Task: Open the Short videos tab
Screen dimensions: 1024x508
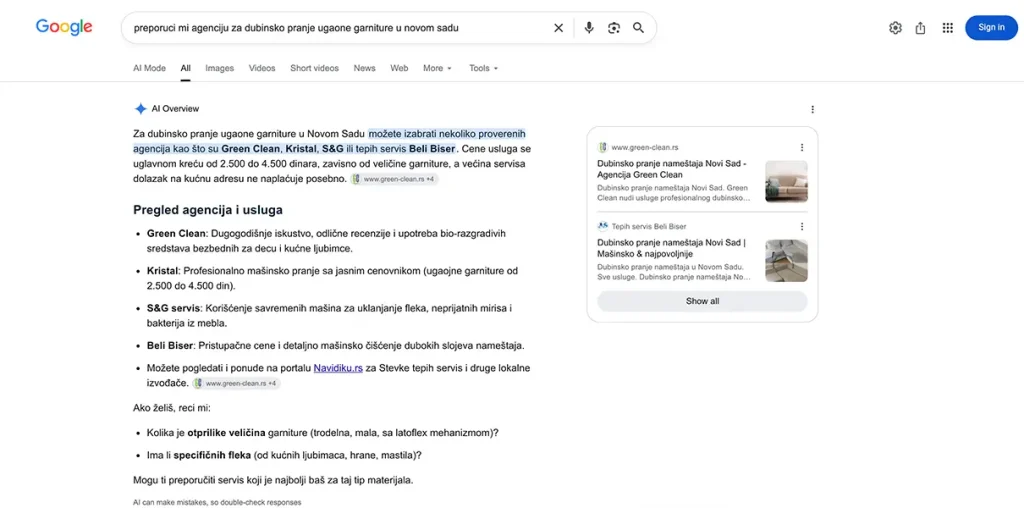Action: pyautogui.click(x=315, y=68)
